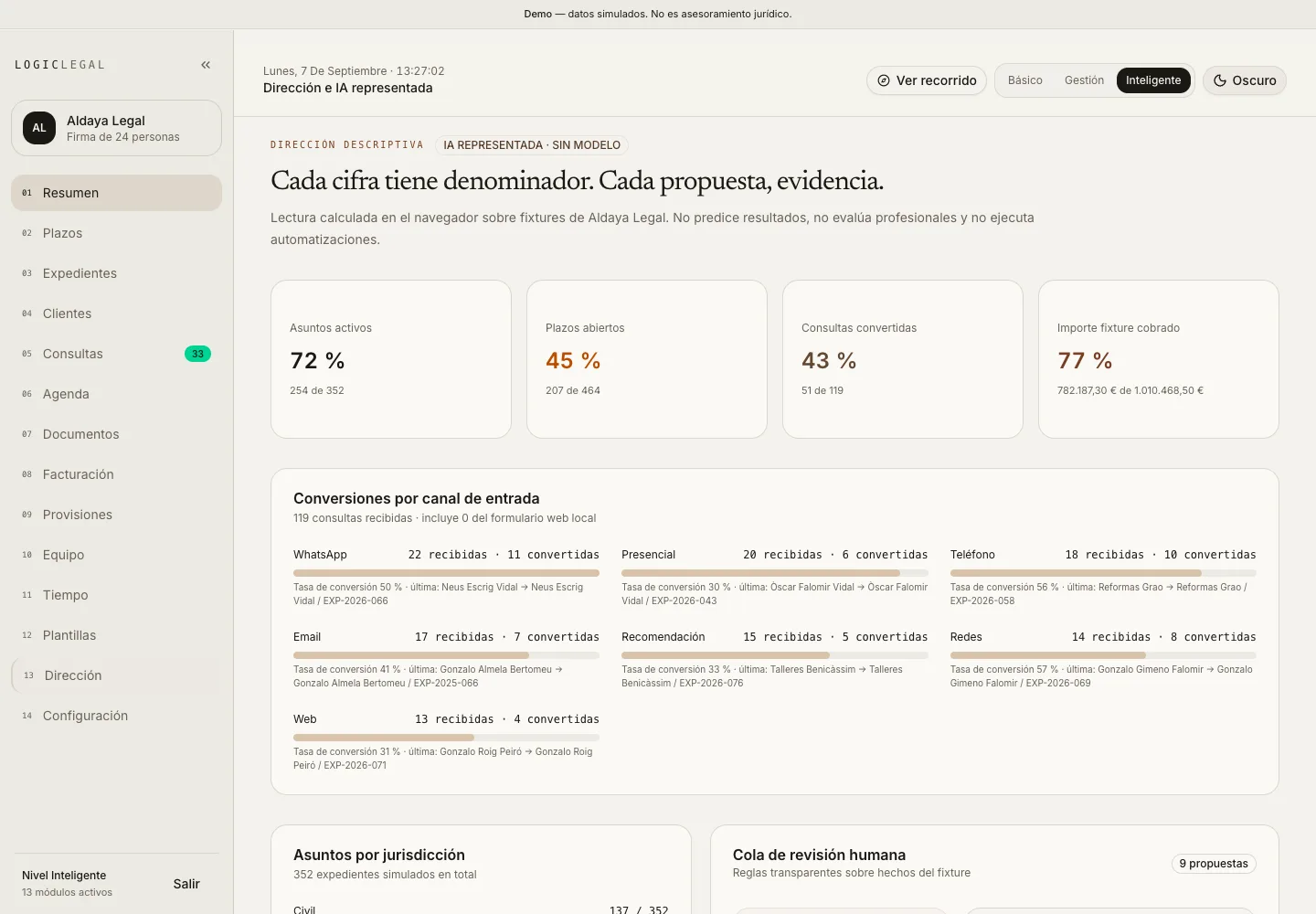Click the Recomendación channel label

(663, 637)
